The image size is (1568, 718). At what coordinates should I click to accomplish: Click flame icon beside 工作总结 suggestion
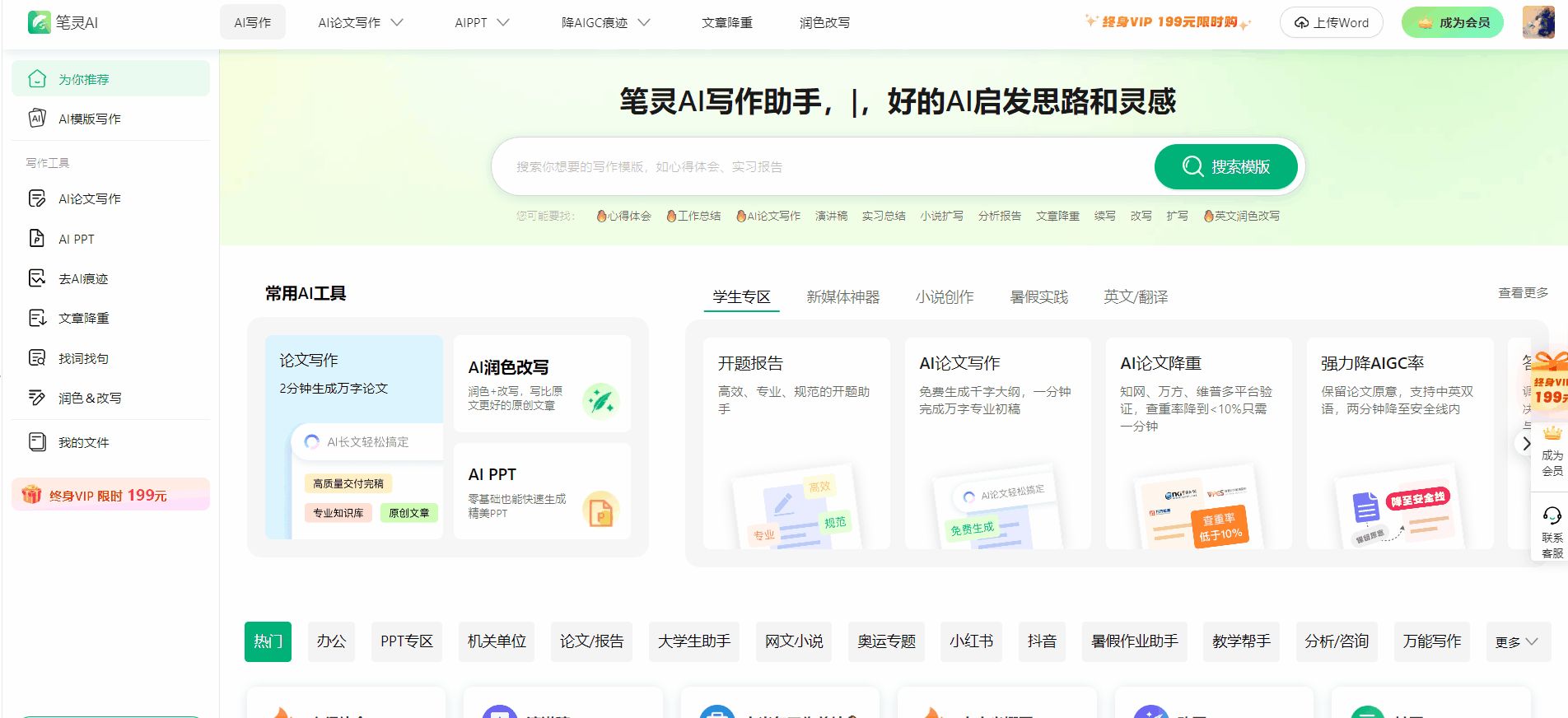[671, 216]
